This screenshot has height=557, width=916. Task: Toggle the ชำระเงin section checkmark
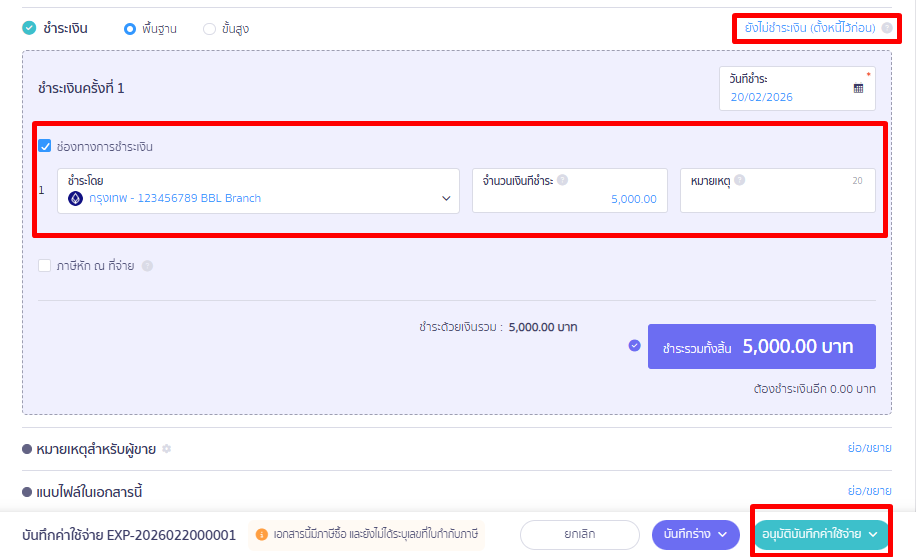coord(29,28)
